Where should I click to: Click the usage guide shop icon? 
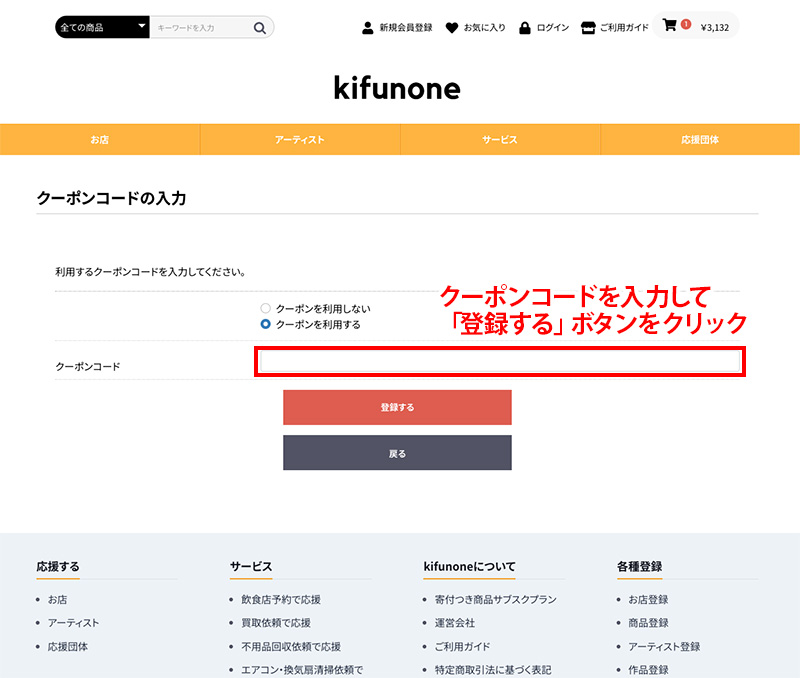pos(588,28)
